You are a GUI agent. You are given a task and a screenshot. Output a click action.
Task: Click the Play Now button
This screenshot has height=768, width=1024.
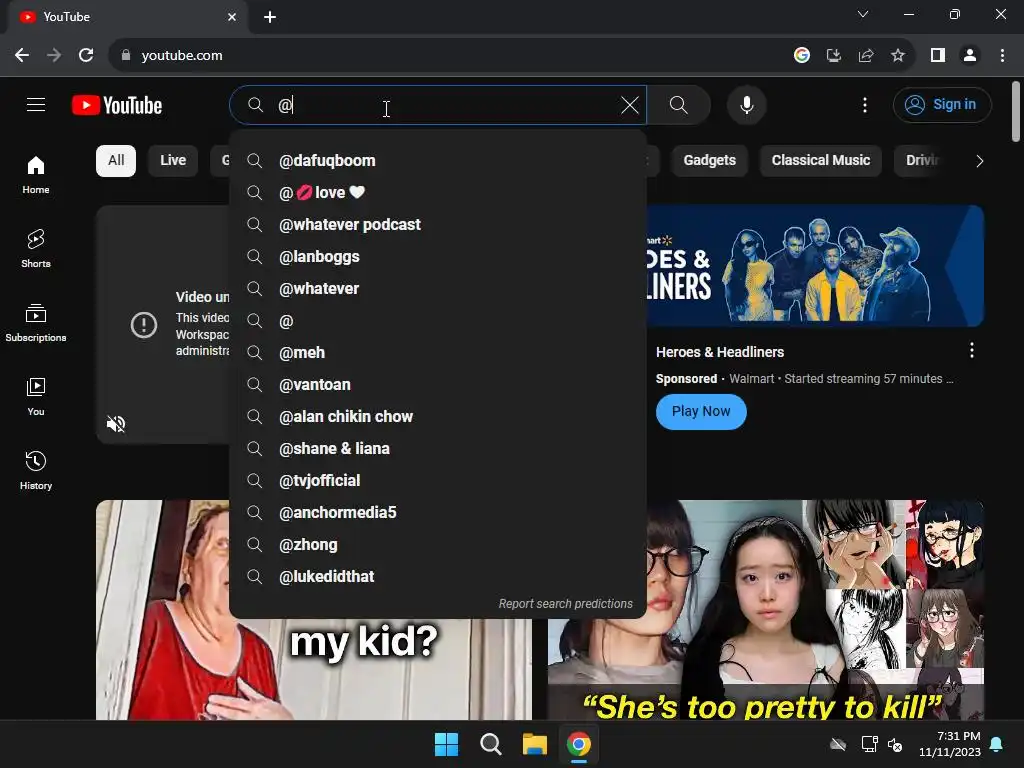(x=701, y=411)
